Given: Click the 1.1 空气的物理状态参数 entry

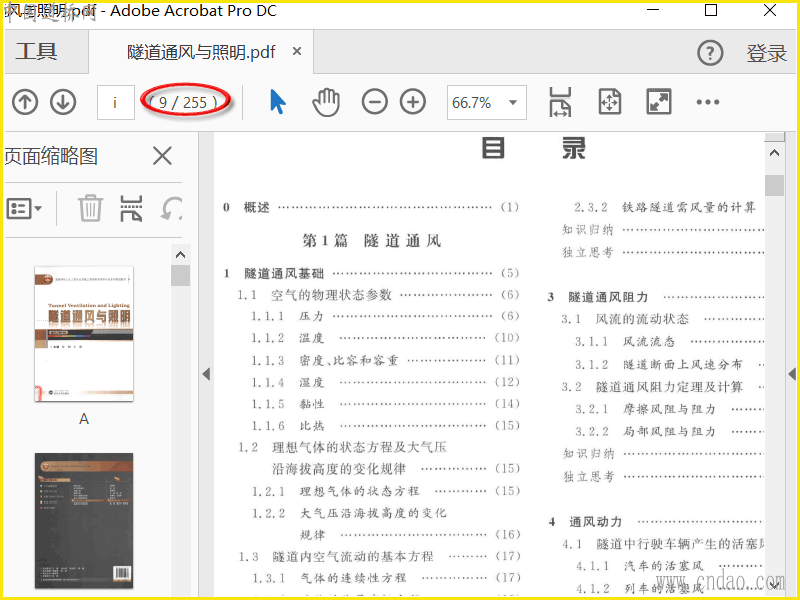Looking at the screenshot, I should pos(378,295).
